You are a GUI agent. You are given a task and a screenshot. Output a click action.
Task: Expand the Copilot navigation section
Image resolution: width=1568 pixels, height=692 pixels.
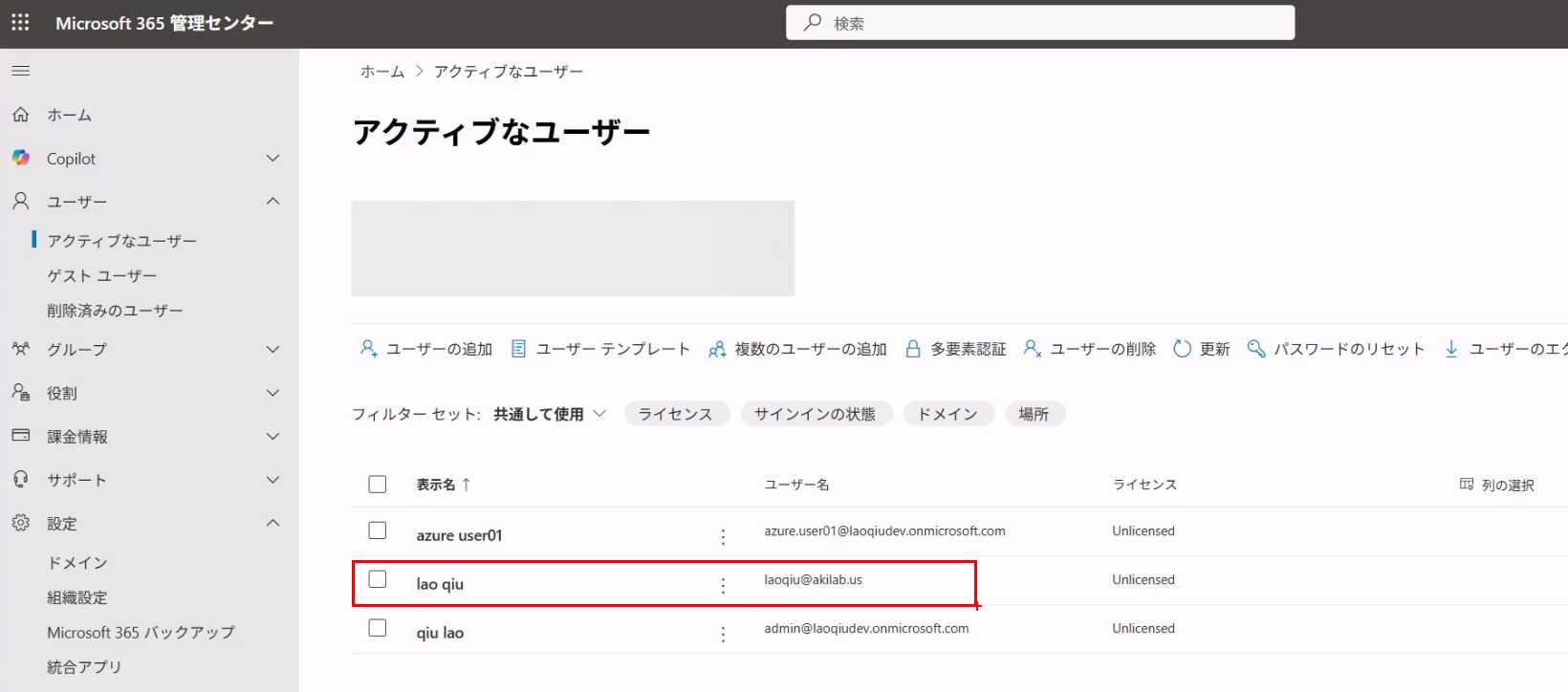point(272,159)
